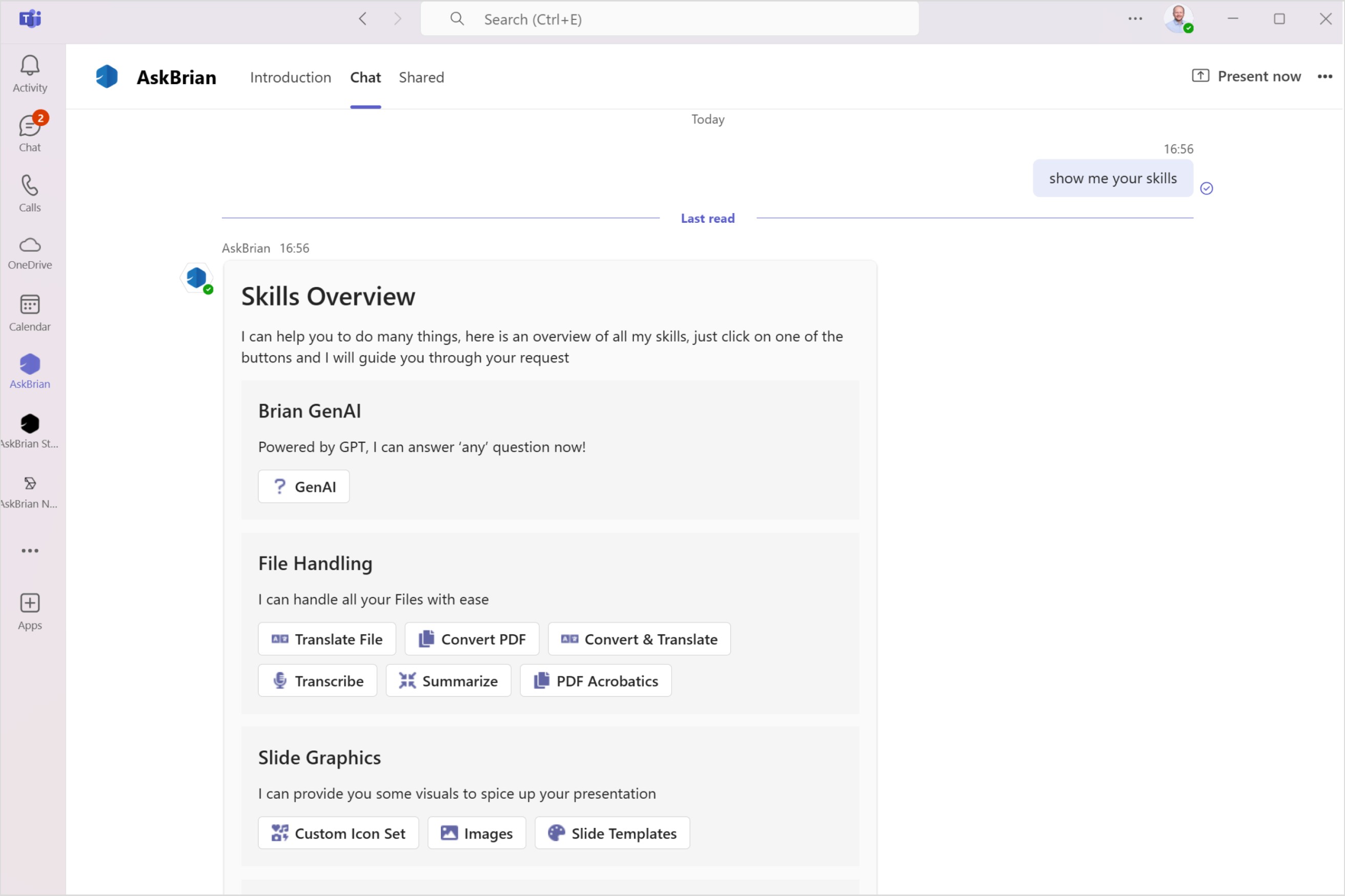Viewport: 1345px width, 896px height.
Task: Open more options next to Present now
Action: tap(1325, 76)
